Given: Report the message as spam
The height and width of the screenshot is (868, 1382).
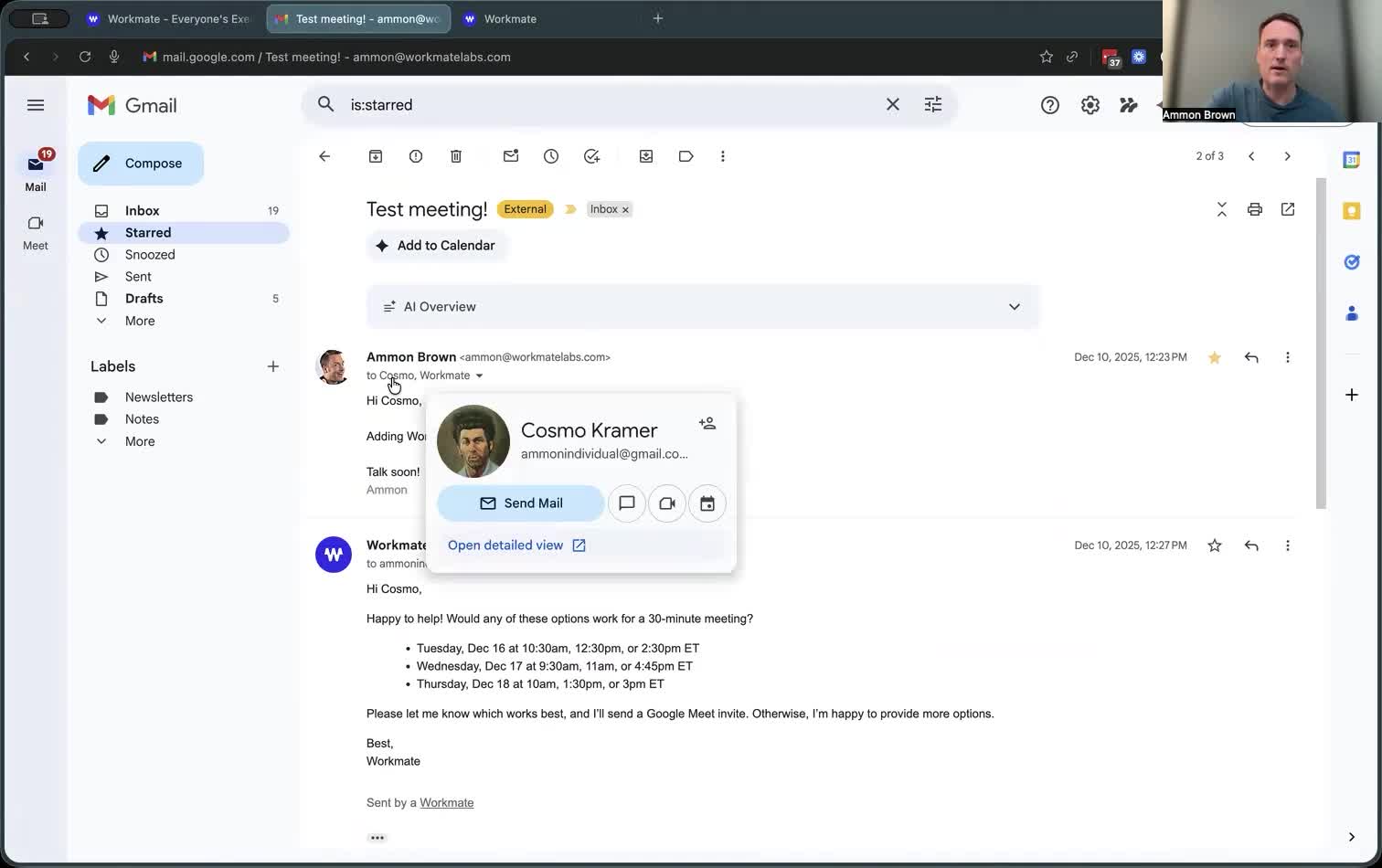Looking at the screenshot, I should pos(416,156).
